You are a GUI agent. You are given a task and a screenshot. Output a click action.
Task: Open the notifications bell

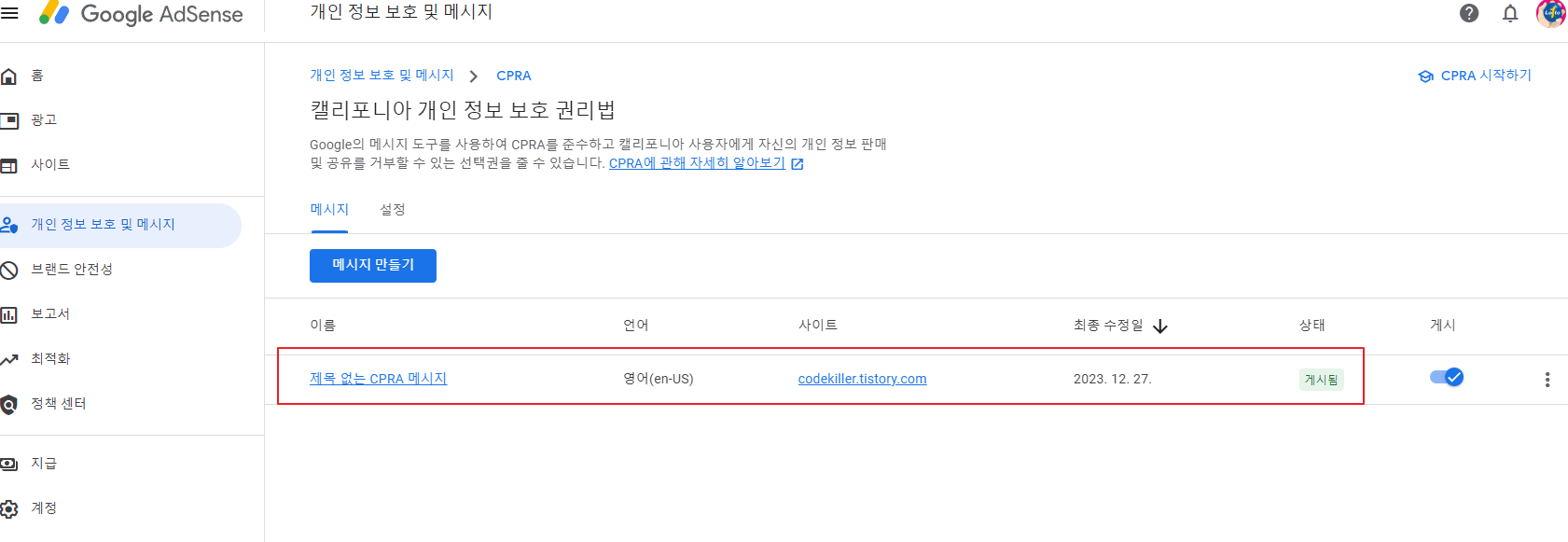1510,13
